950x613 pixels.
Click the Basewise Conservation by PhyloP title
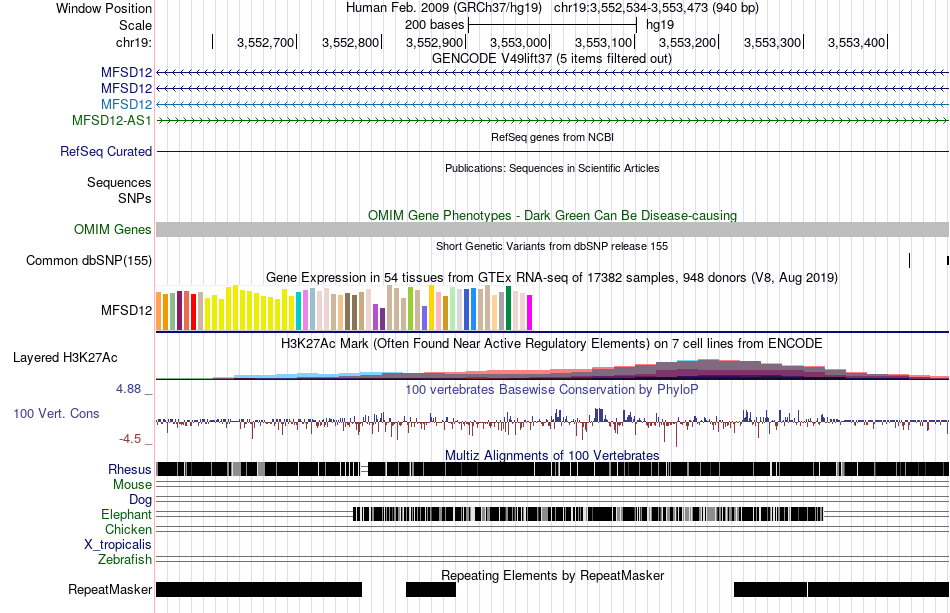point(552,389)
